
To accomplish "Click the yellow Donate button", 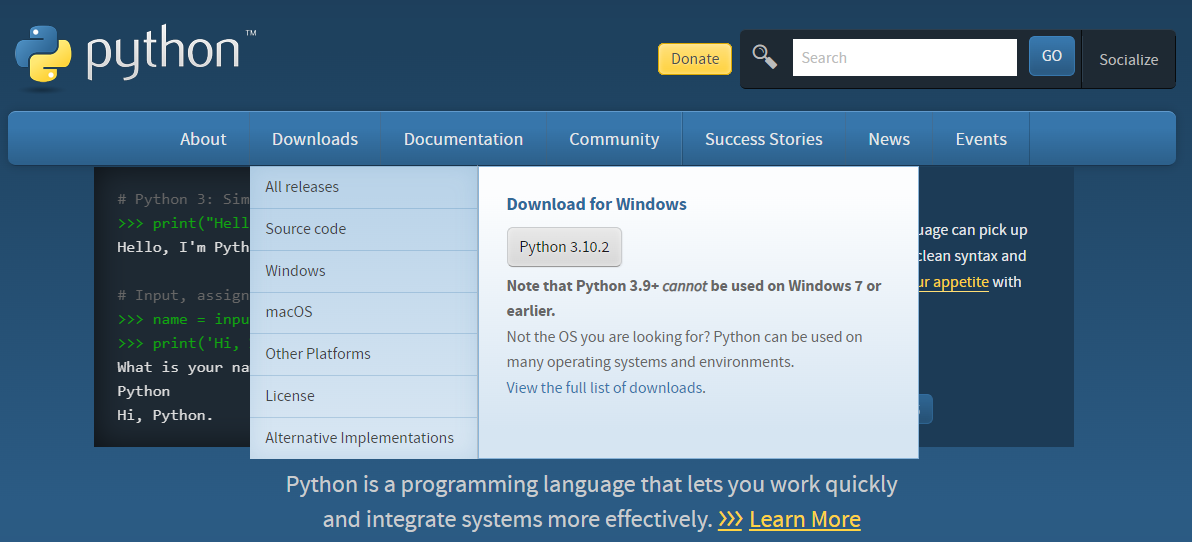I will click(x=695, y=59).
